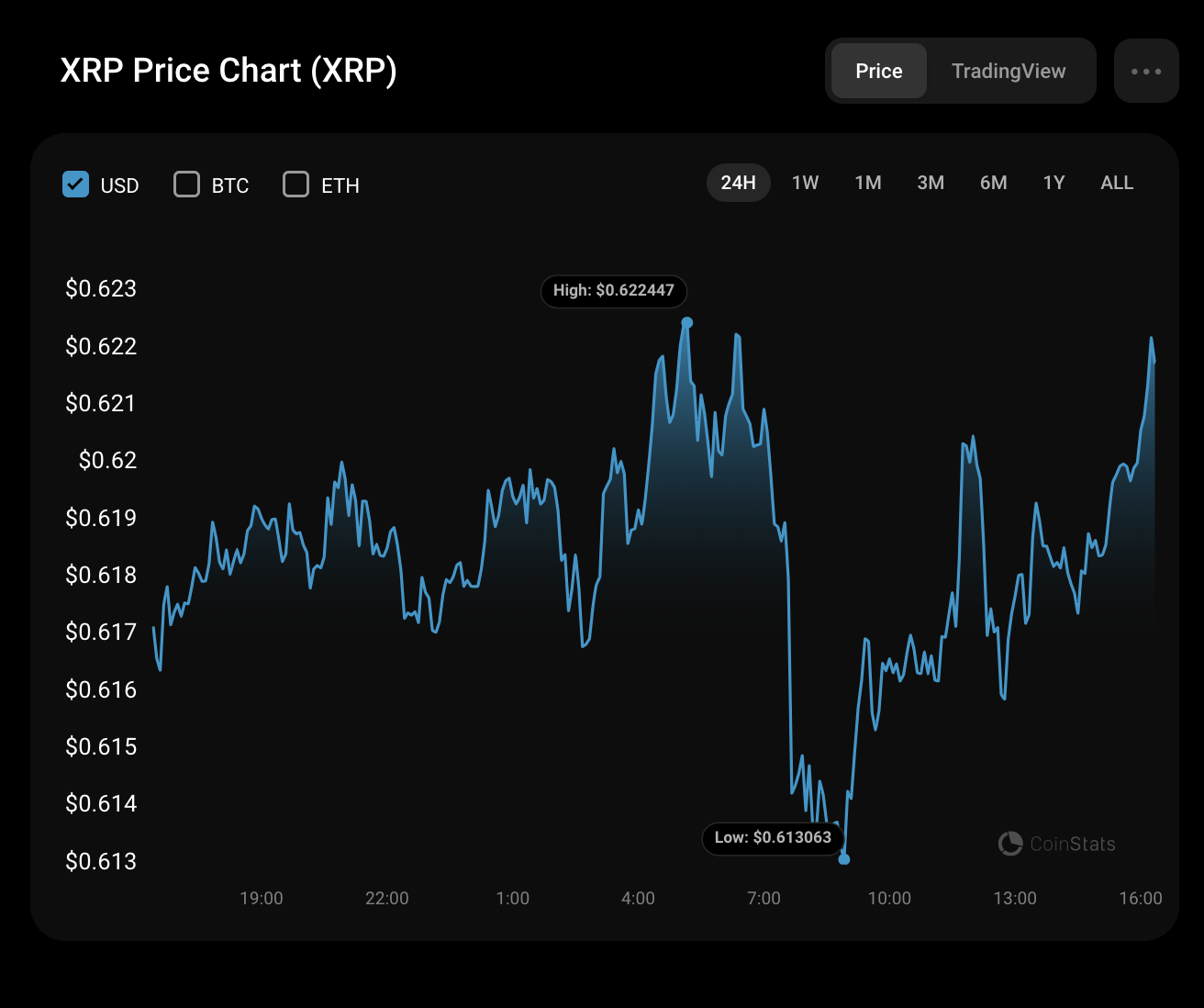Click the 16:00 time axis label
This screenshot has height=1008, width=1204.
(x=1140, y=898)
